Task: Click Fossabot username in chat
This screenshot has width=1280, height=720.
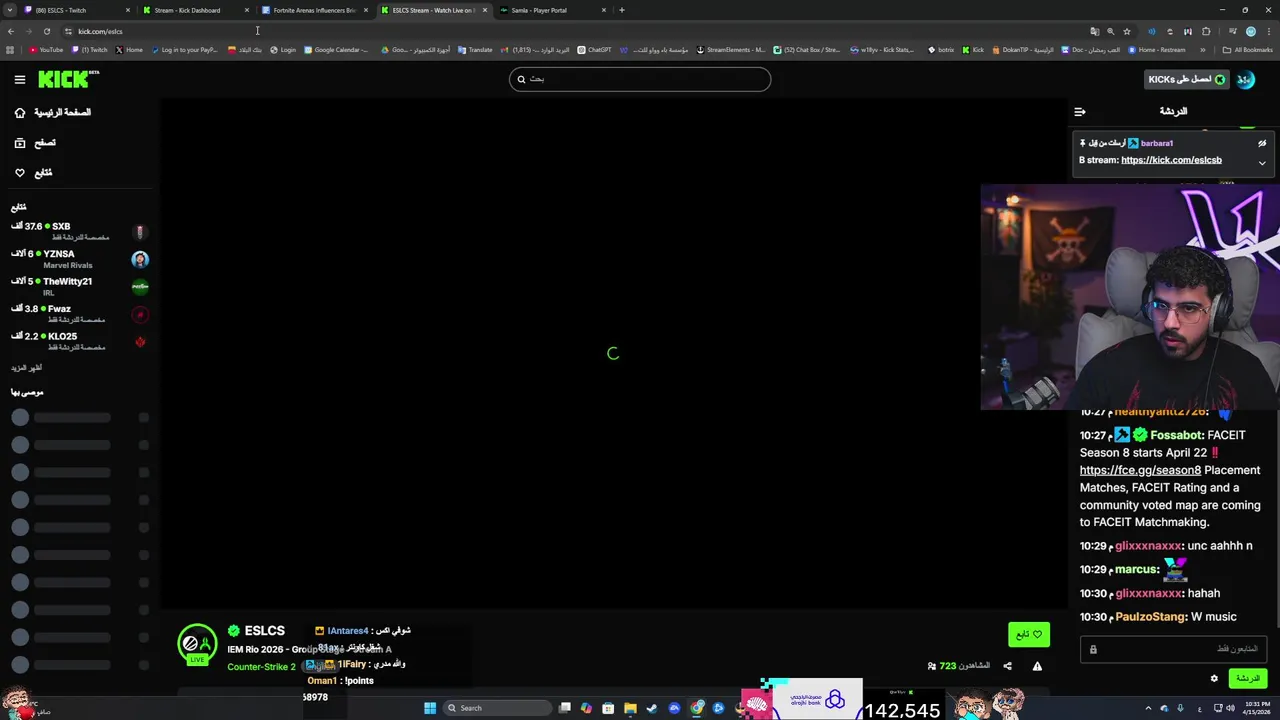Action: point(1177,435)
